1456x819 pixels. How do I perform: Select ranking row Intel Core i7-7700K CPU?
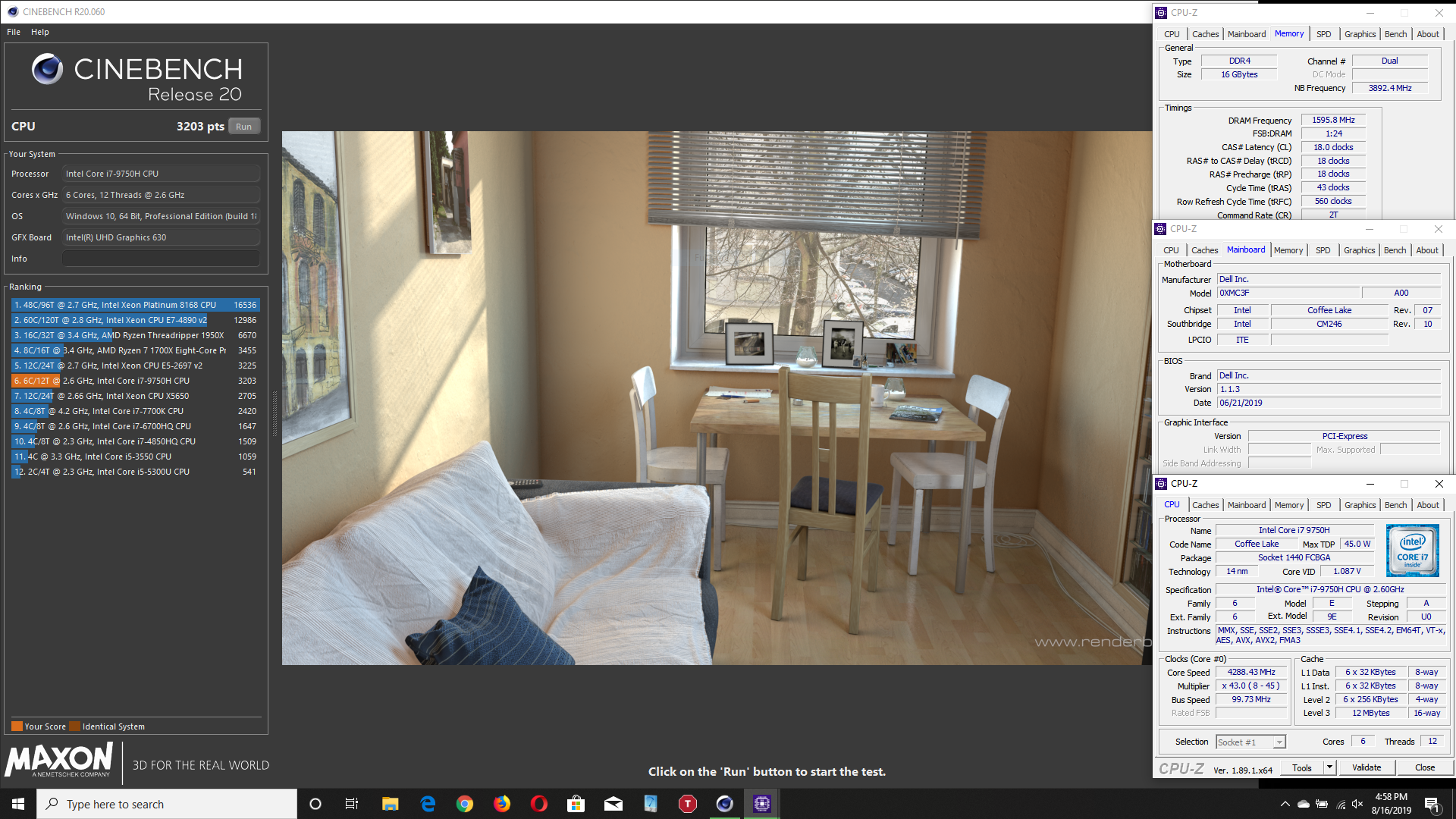(x=136, y=411)
